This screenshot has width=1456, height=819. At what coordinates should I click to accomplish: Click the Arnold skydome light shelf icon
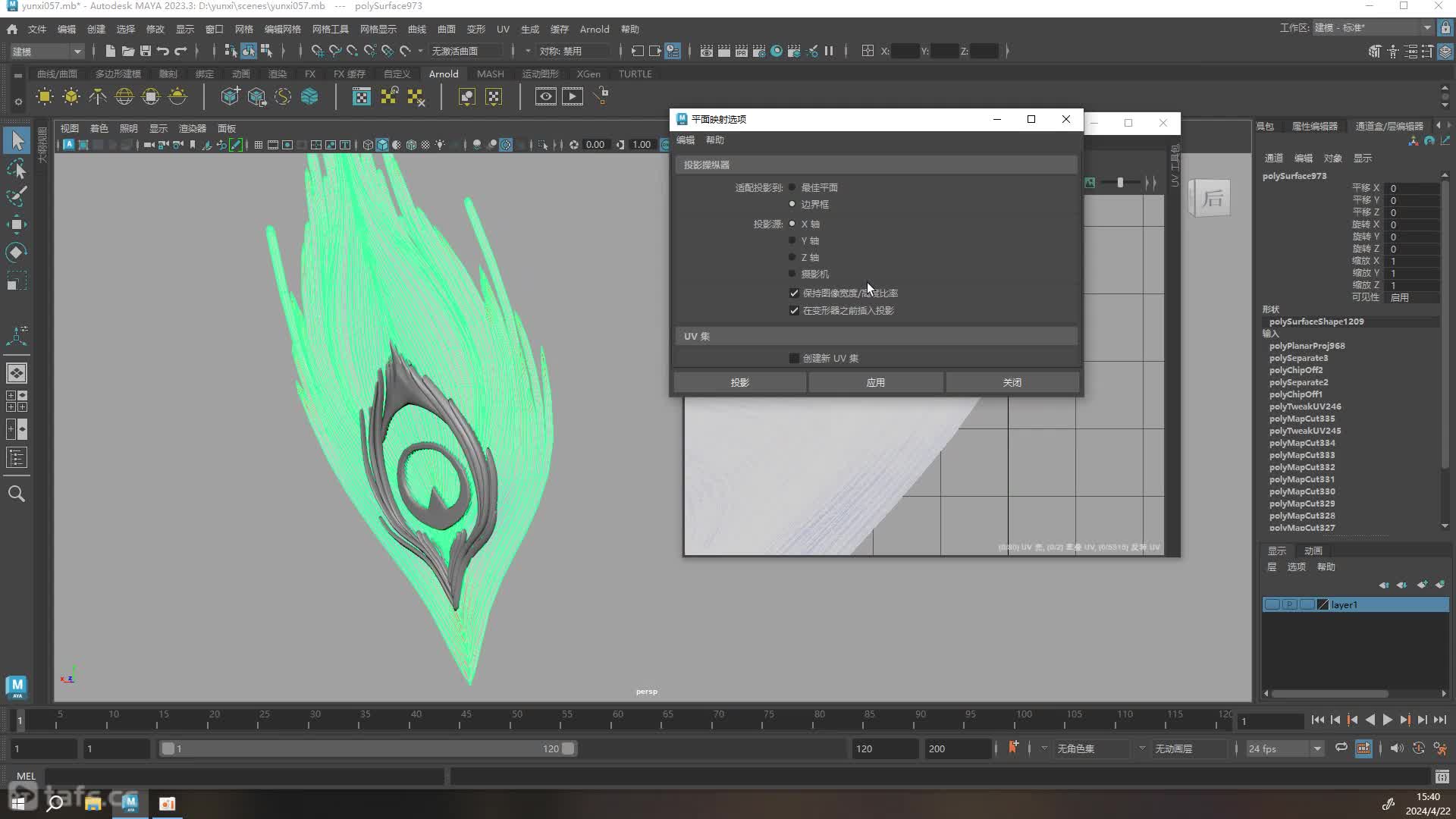tap(124, 96)
